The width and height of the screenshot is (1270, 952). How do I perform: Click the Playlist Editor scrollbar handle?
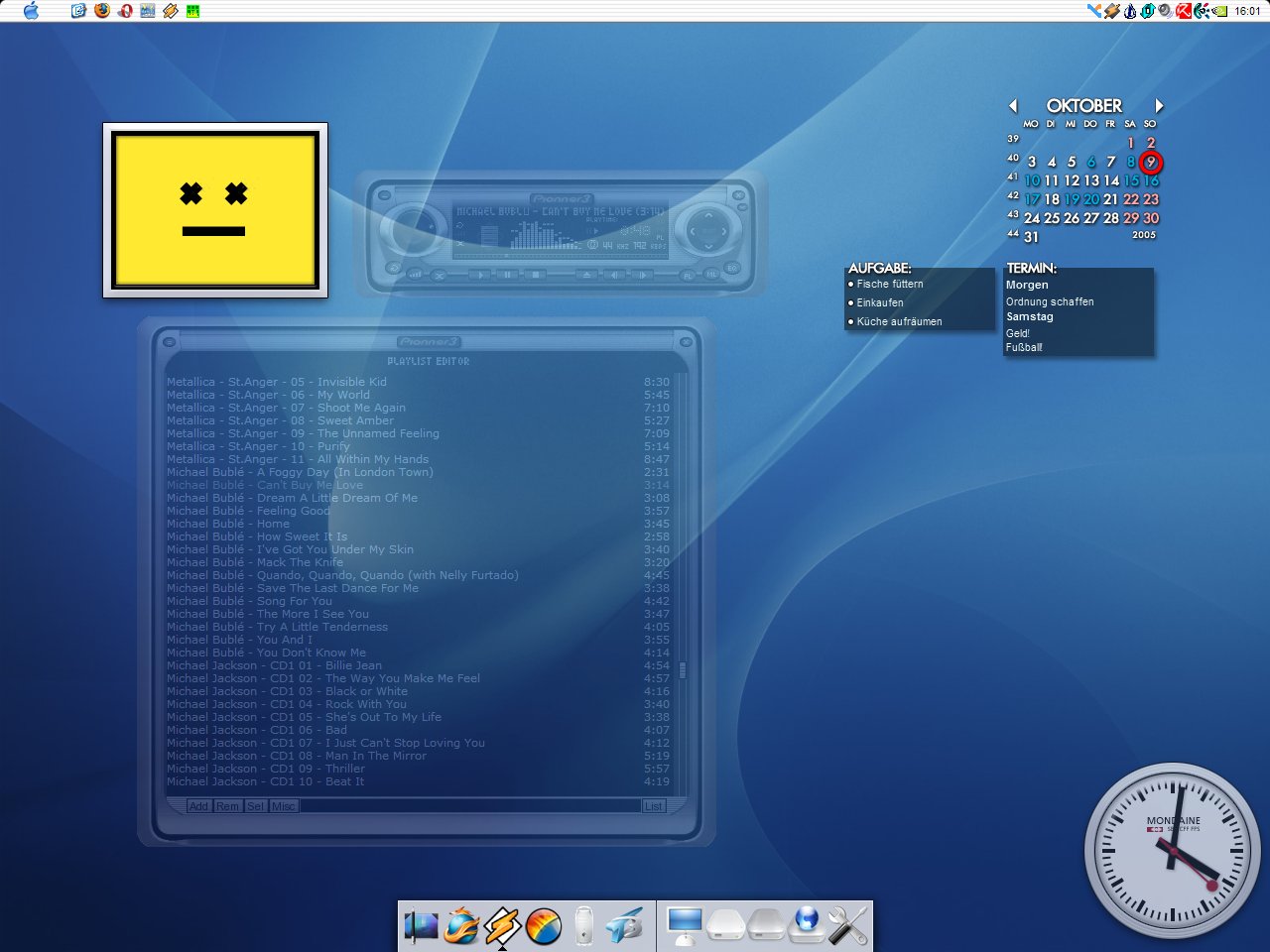pyautogui.click(x=682, y=671)
